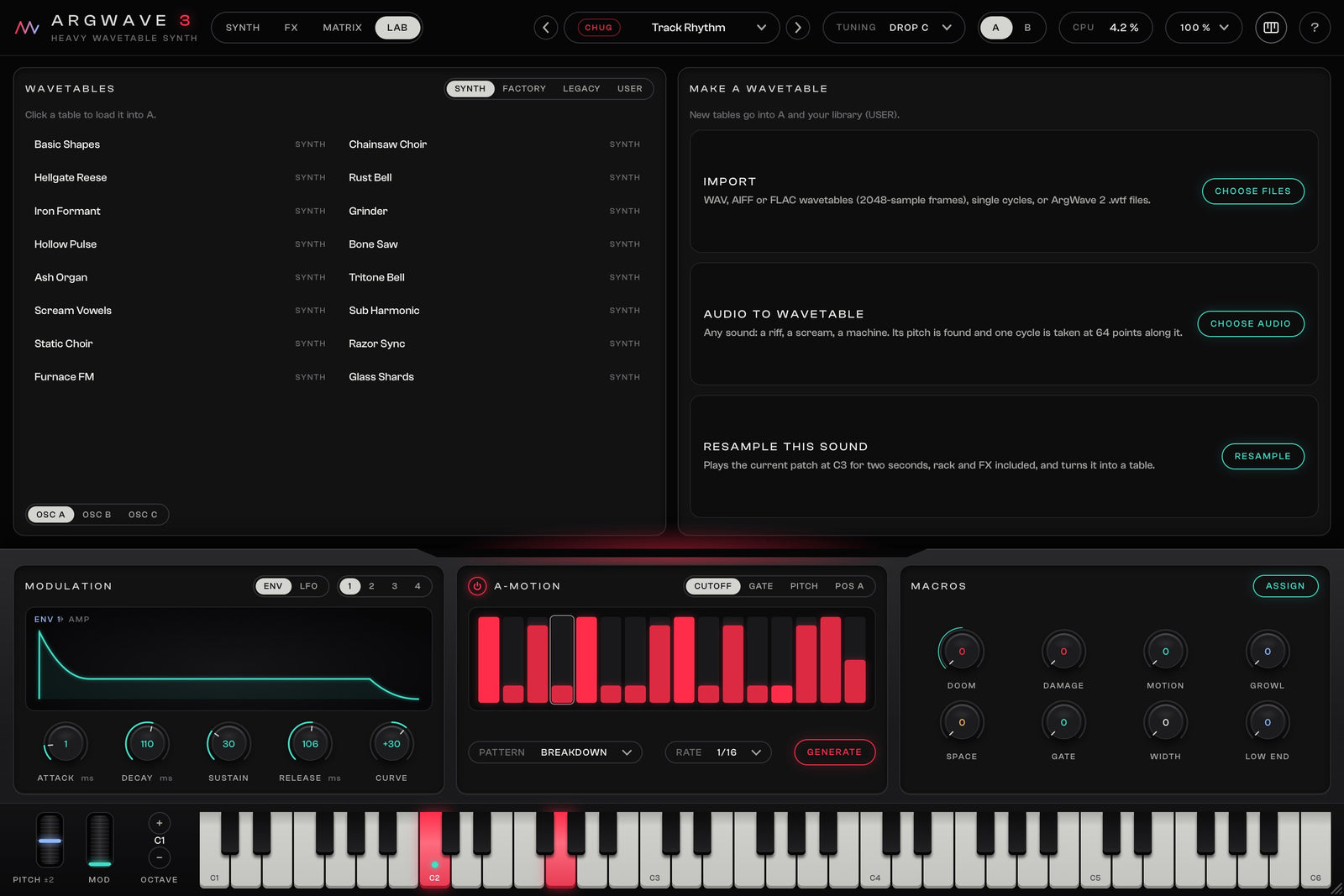Click the WIDTH macro knob

[x=1165, y=722]
